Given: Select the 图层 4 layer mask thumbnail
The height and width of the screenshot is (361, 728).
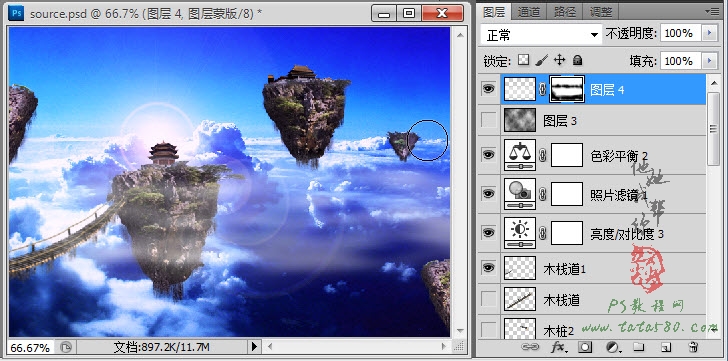Looking at the screenshot, I should point(567,89).
